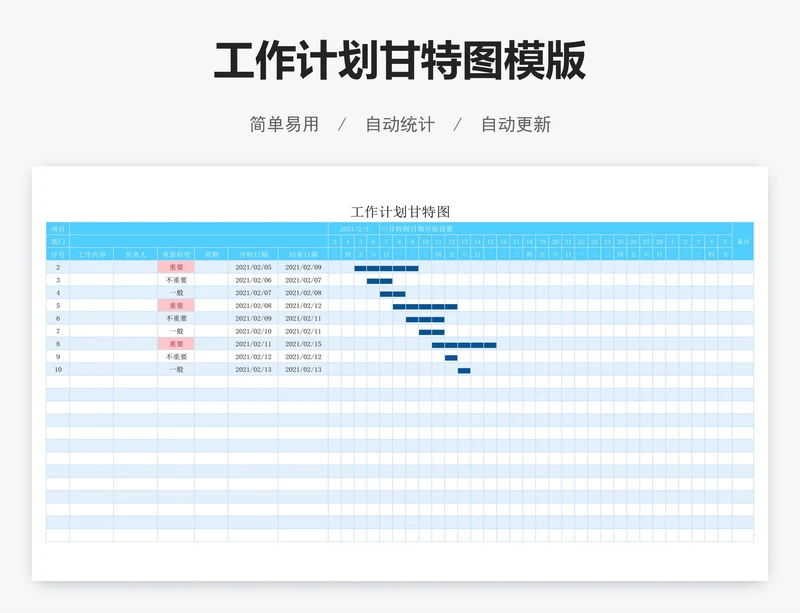Screen dimensions: 800x613
Task: Select the 重要程度 column header
Action: (176, 254)
